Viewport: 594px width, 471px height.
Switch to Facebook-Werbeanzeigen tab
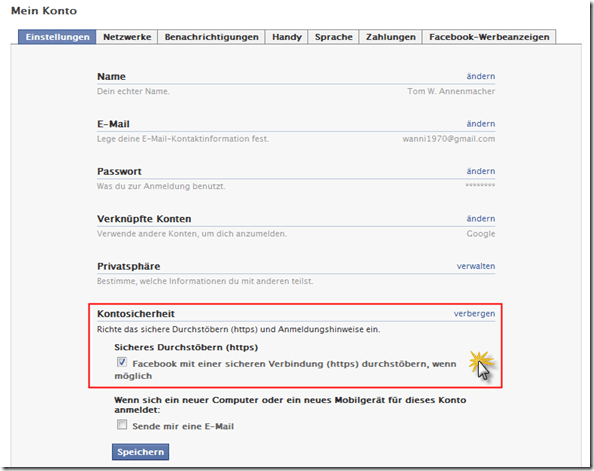click(489, 37)
